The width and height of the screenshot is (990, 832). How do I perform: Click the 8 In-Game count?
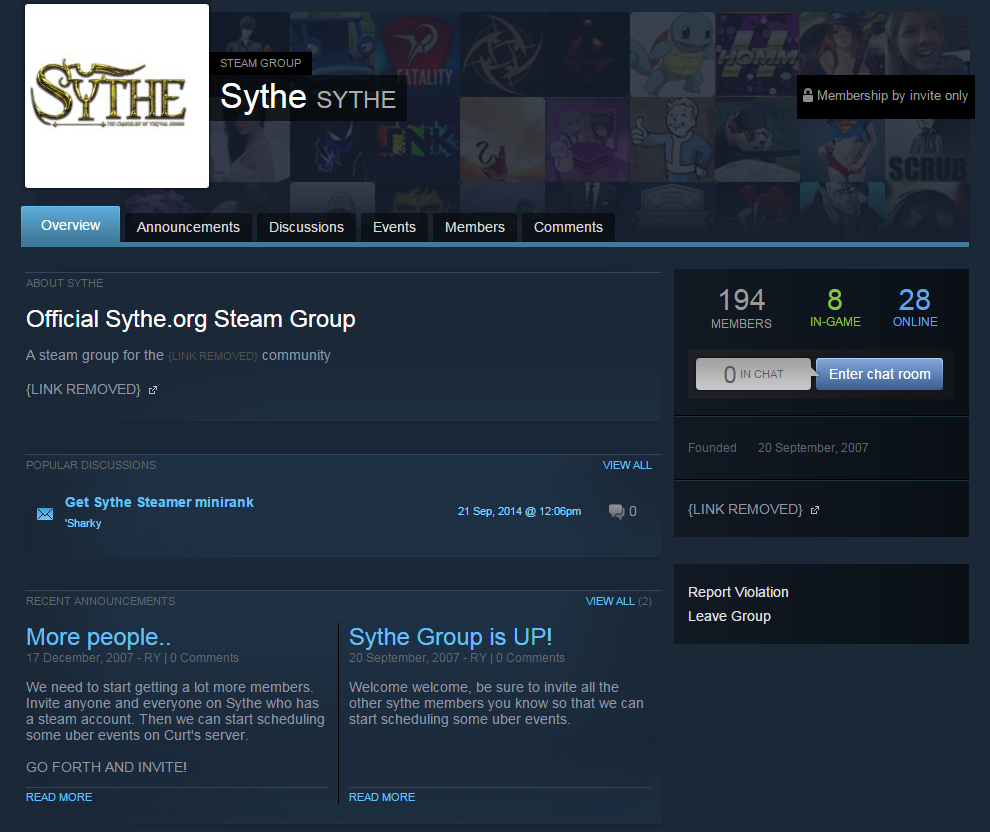tap(835, 307)
